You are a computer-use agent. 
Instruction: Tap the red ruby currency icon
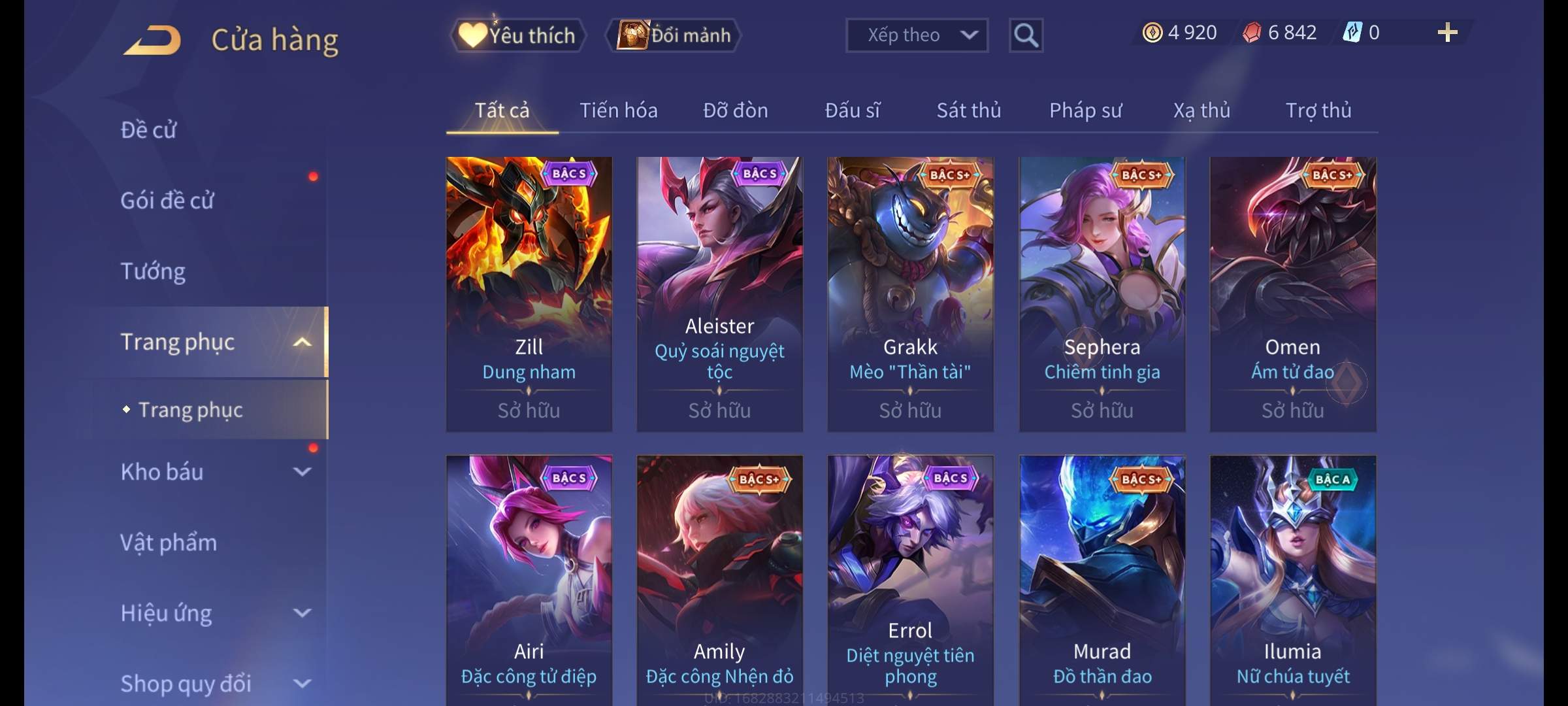1252,33
